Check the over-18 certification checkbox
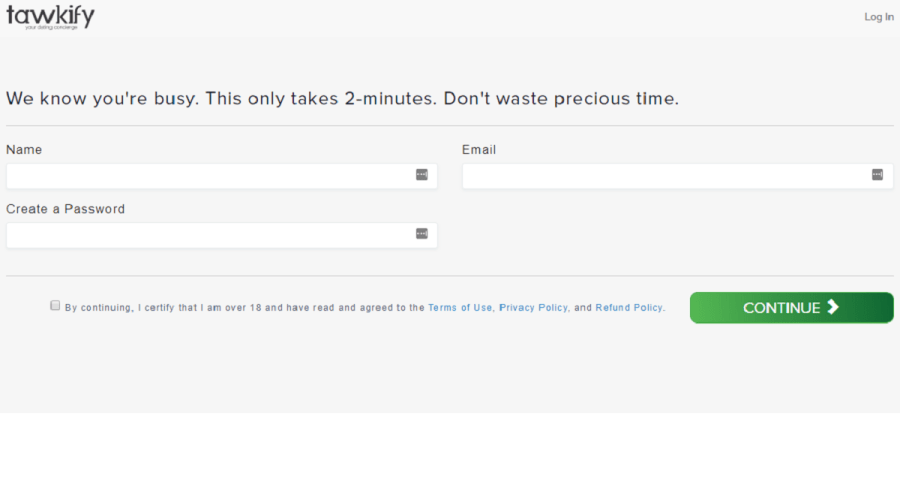Image resolution: width=900 pixels, height=479 pixels. coord(56,306)
